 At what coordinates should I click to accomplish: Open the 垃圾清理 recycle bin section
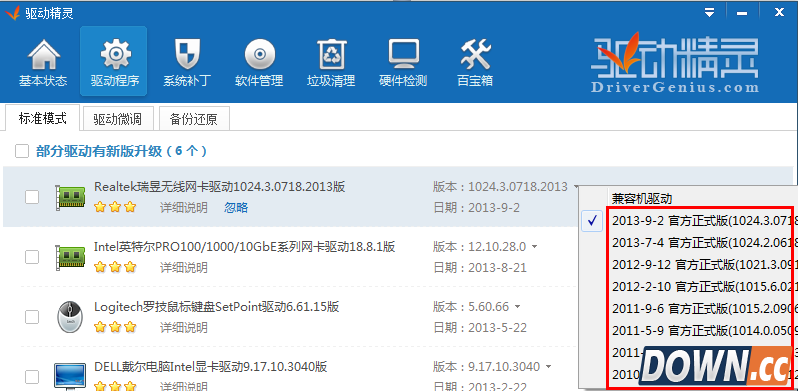coord(331,62)
